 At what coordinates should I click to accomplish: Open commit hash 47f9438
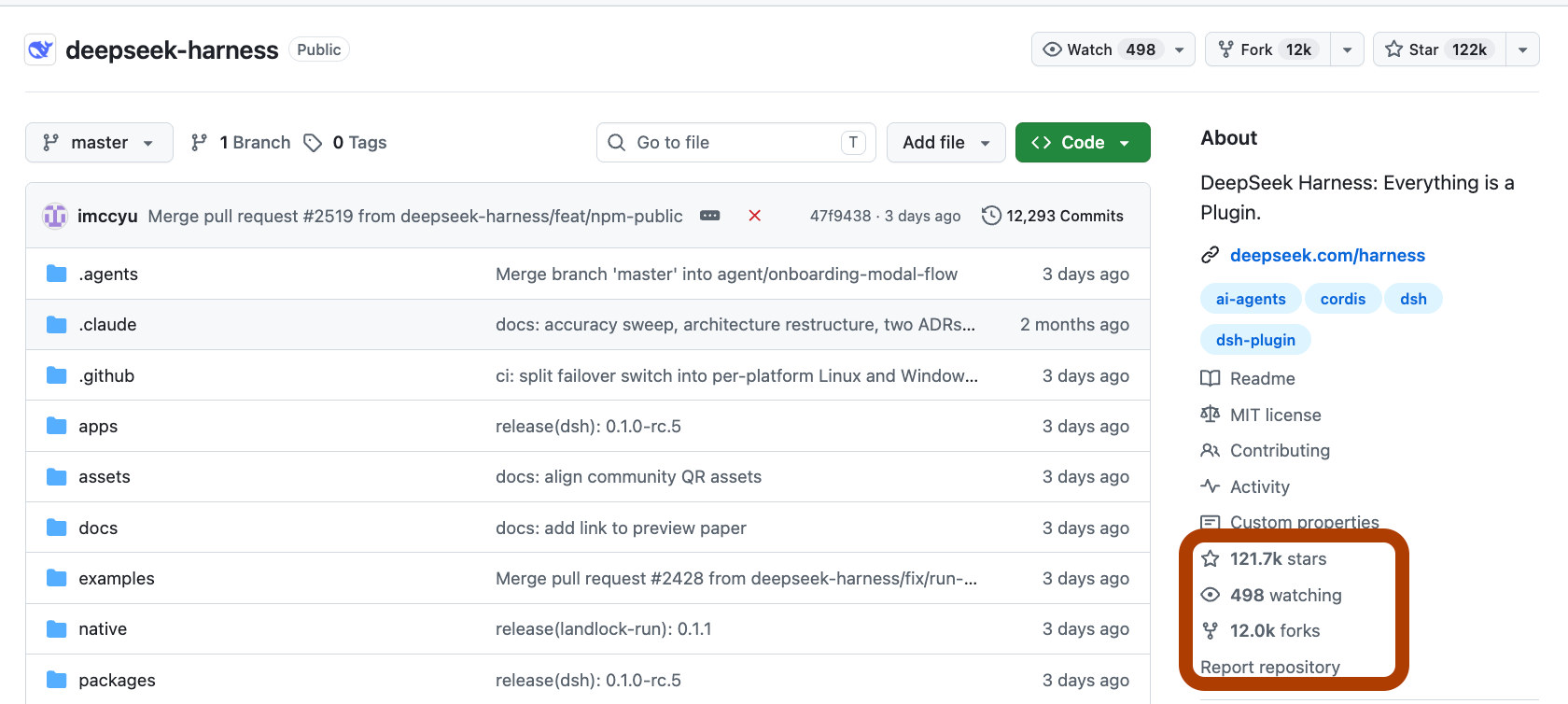[x=840, y=216]
